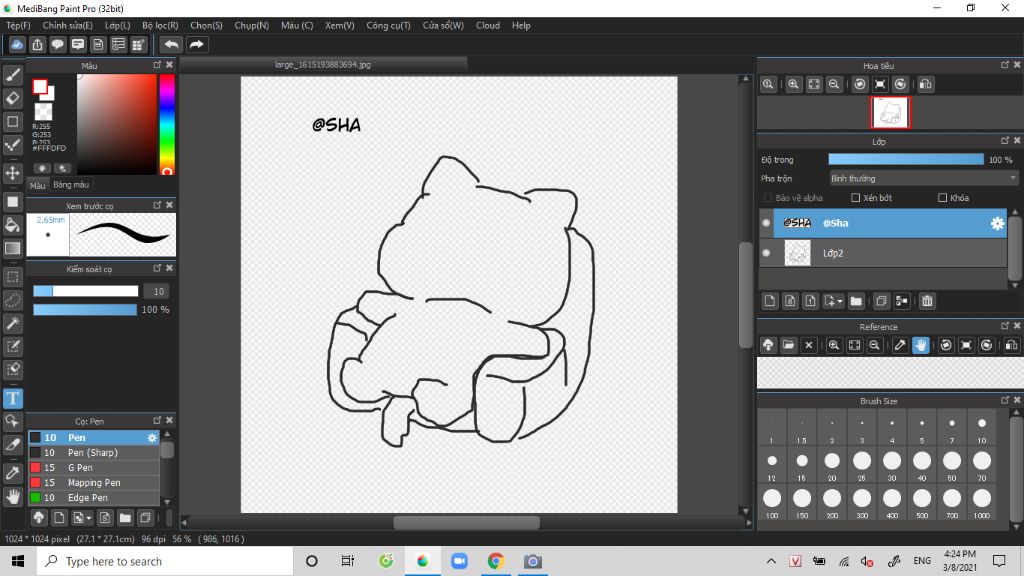The image size is (1024, 576).
Task: Click the canvas thumbnail in the Hoa tiêu panel
Action: pyautogui.click(x=890, y=113)
